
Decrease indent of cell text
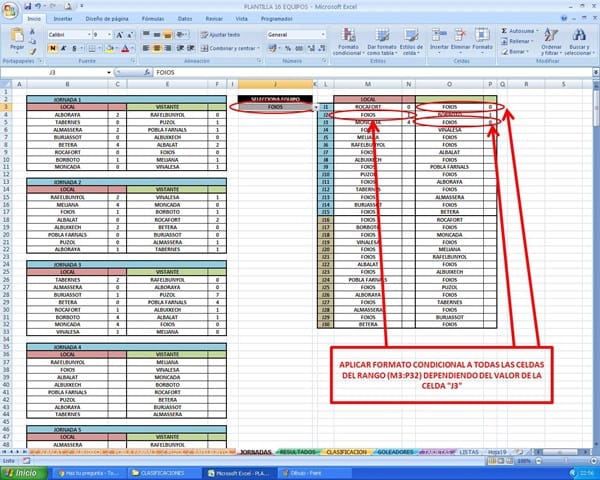point(180,48)
